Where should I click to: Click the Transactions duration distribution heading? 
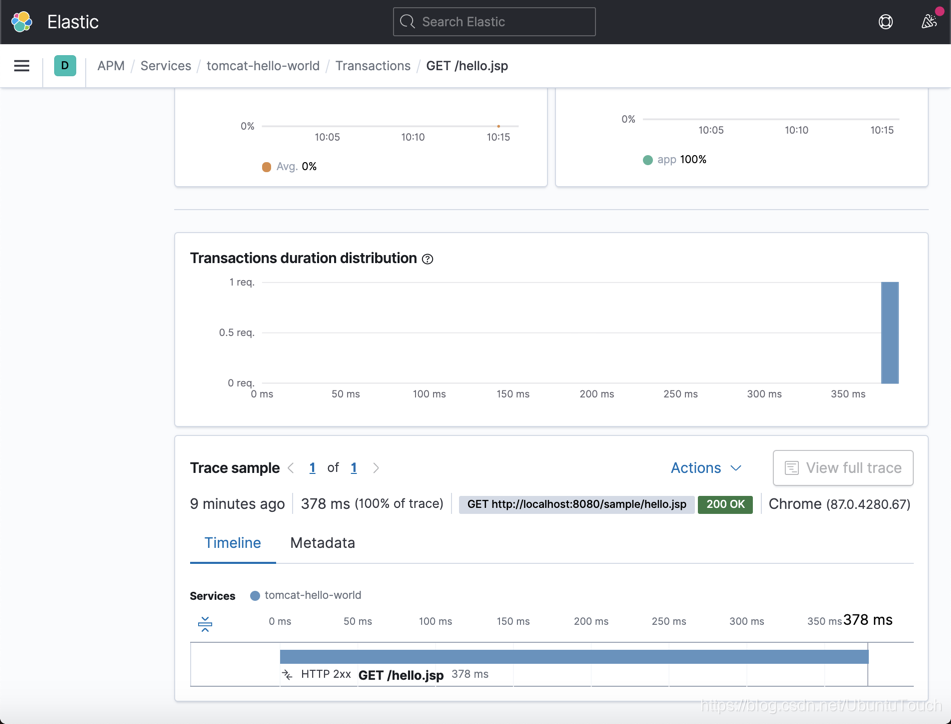coord(303,258)
